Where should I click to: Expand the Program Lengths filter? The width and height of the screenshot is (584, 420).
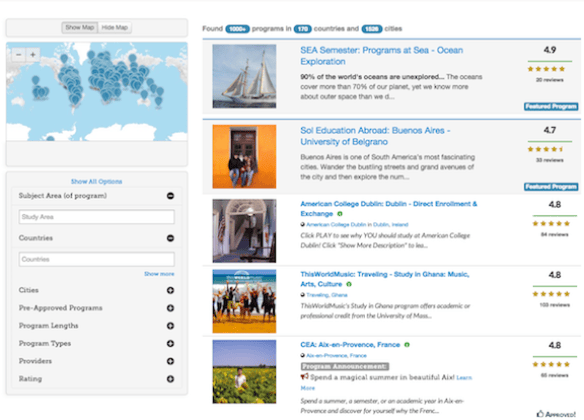pyautogui.click(x=170, y=326)
